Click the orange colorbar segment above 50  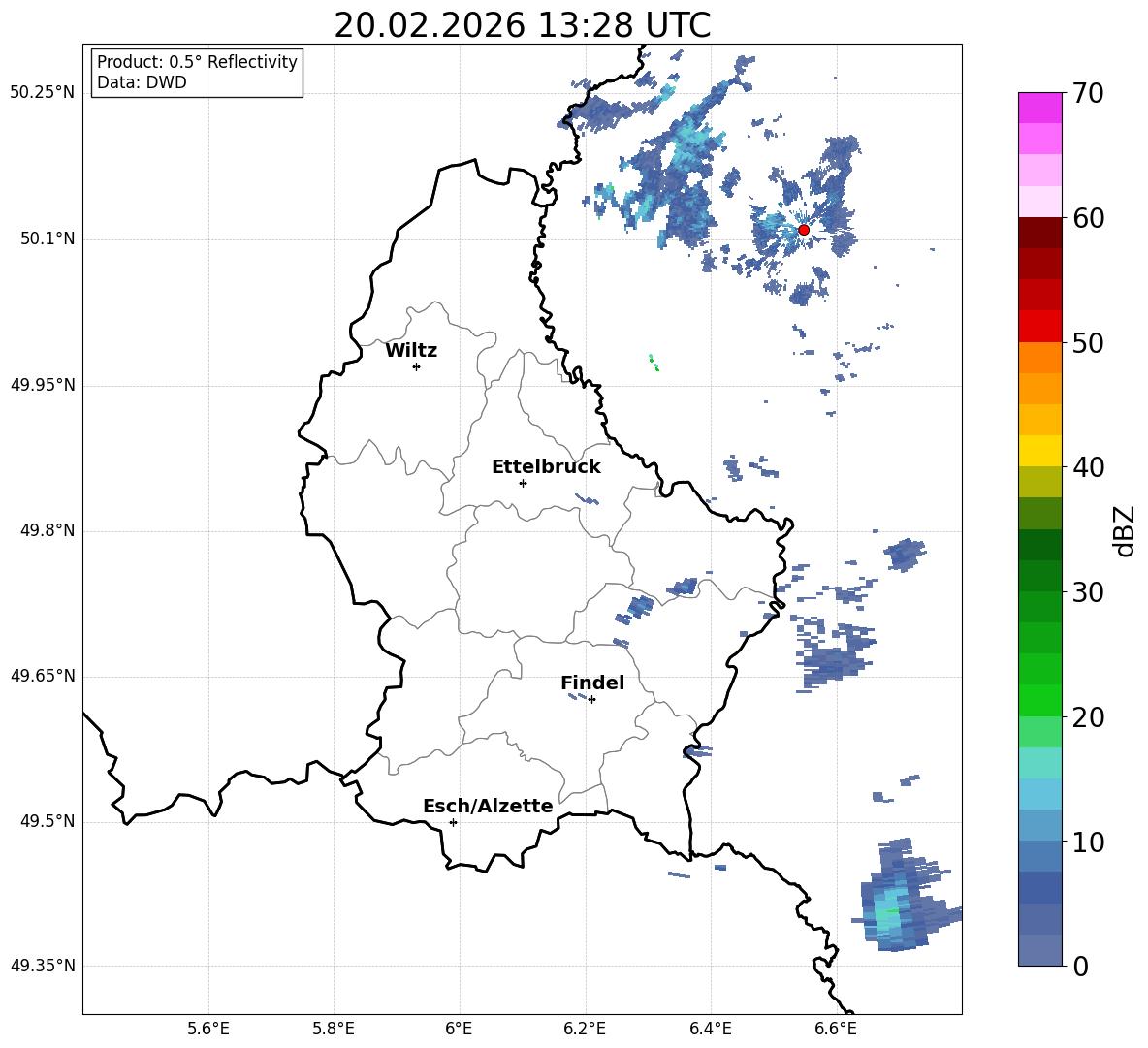(x=1039, y=358)
